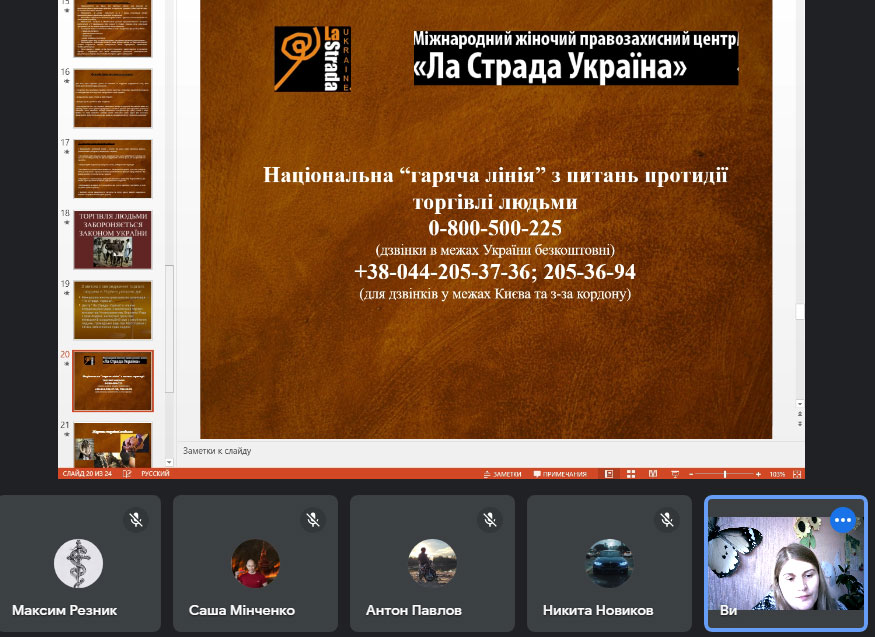Image resolution: width=875 pixels, height=637 pixels.
Task: Select slide 18 thumbnail
Action: 113,239
